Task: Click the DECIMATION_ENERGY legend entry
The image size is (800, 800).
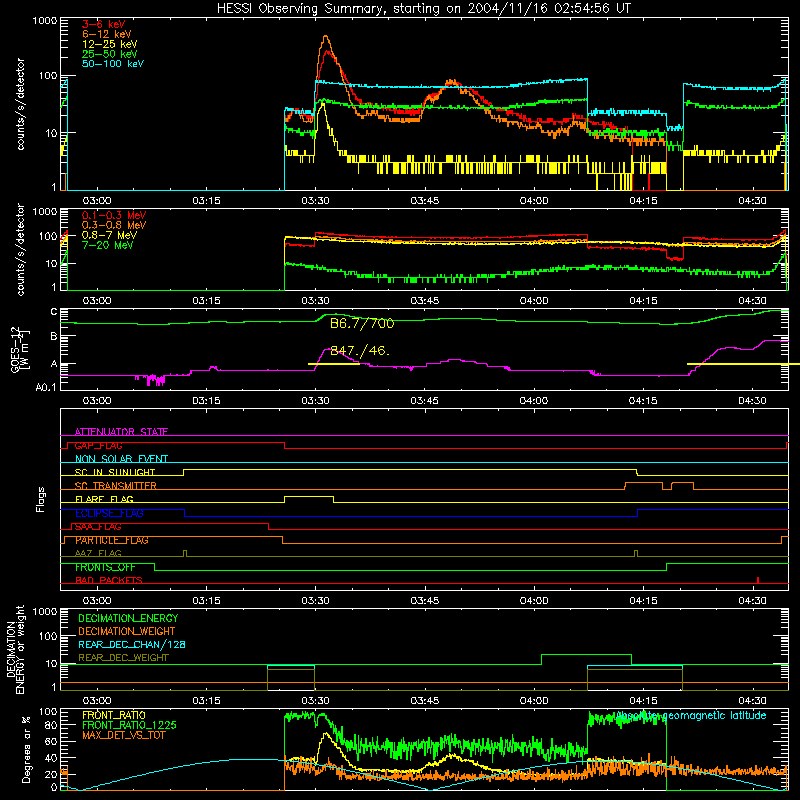Action: 128,618
